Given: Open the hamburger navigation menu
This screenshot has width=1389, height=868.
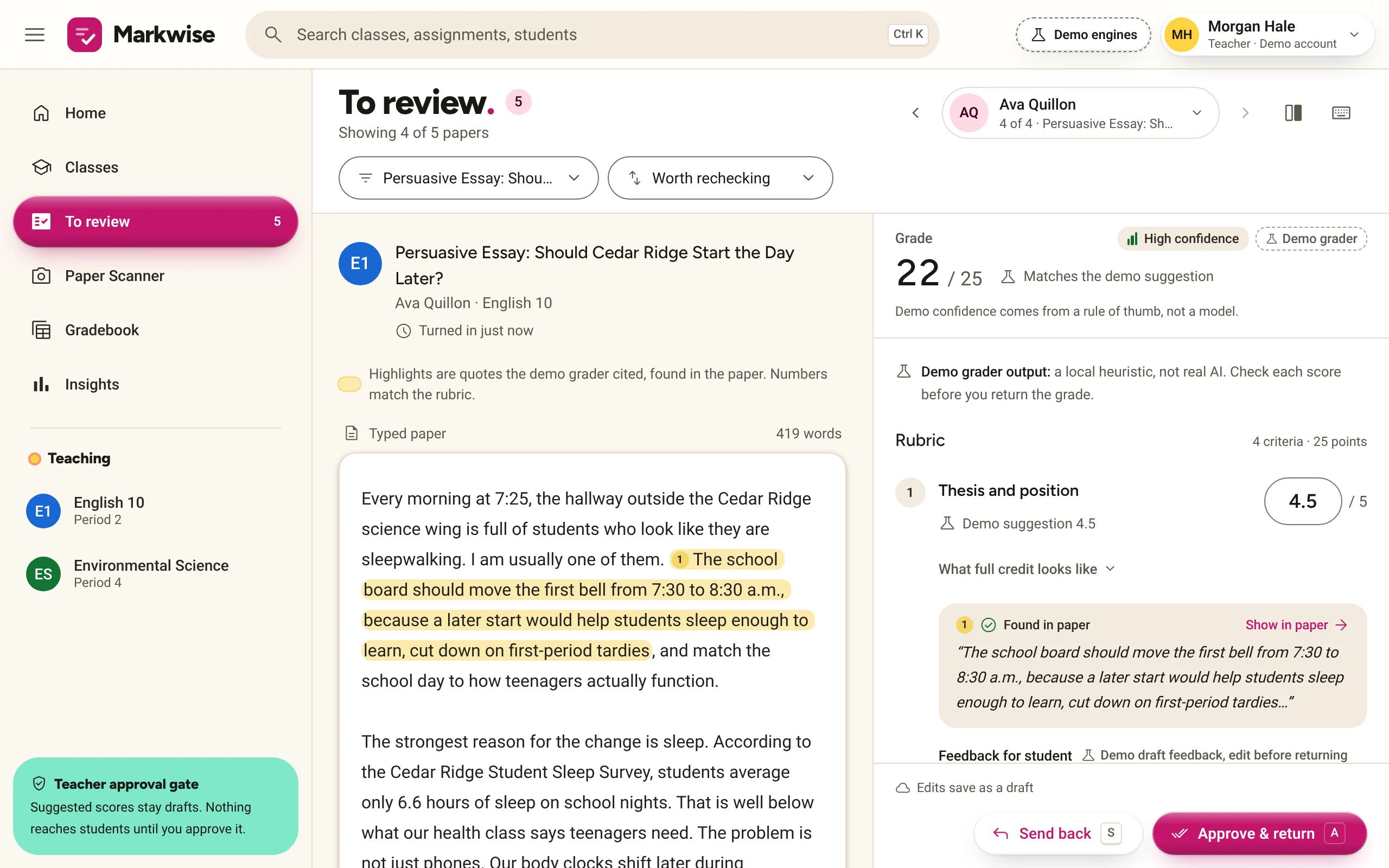Looking at the screenshot, I should coord(34,34).
